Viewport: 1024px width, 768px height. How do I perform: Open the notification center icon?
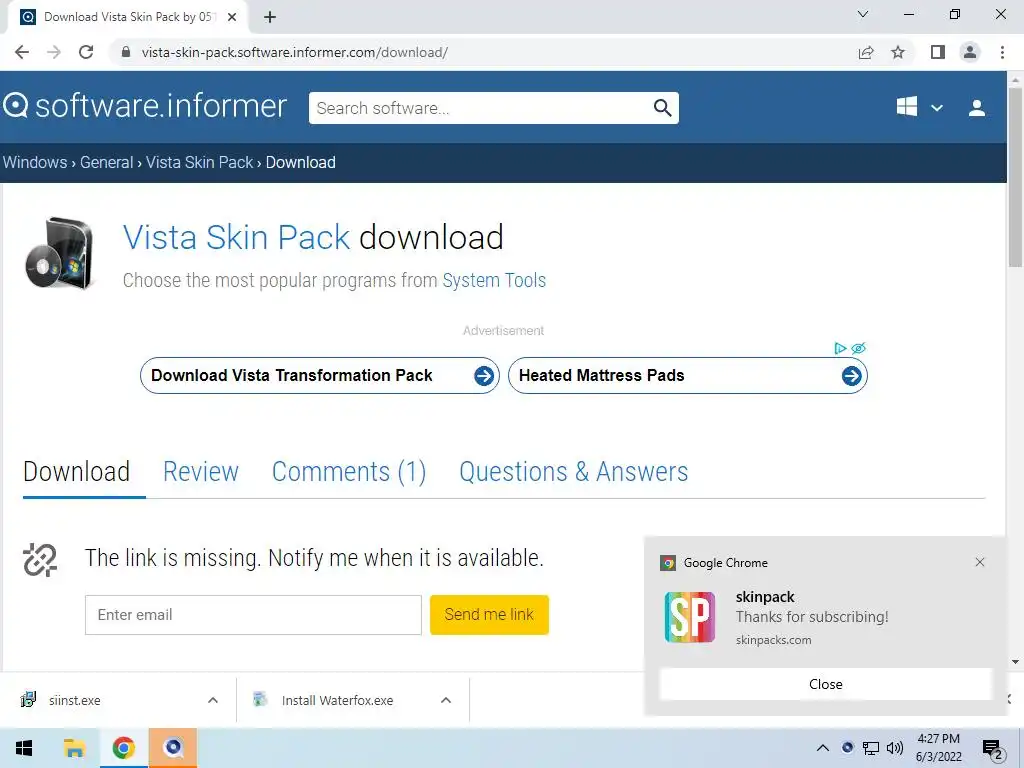point(993,749)
